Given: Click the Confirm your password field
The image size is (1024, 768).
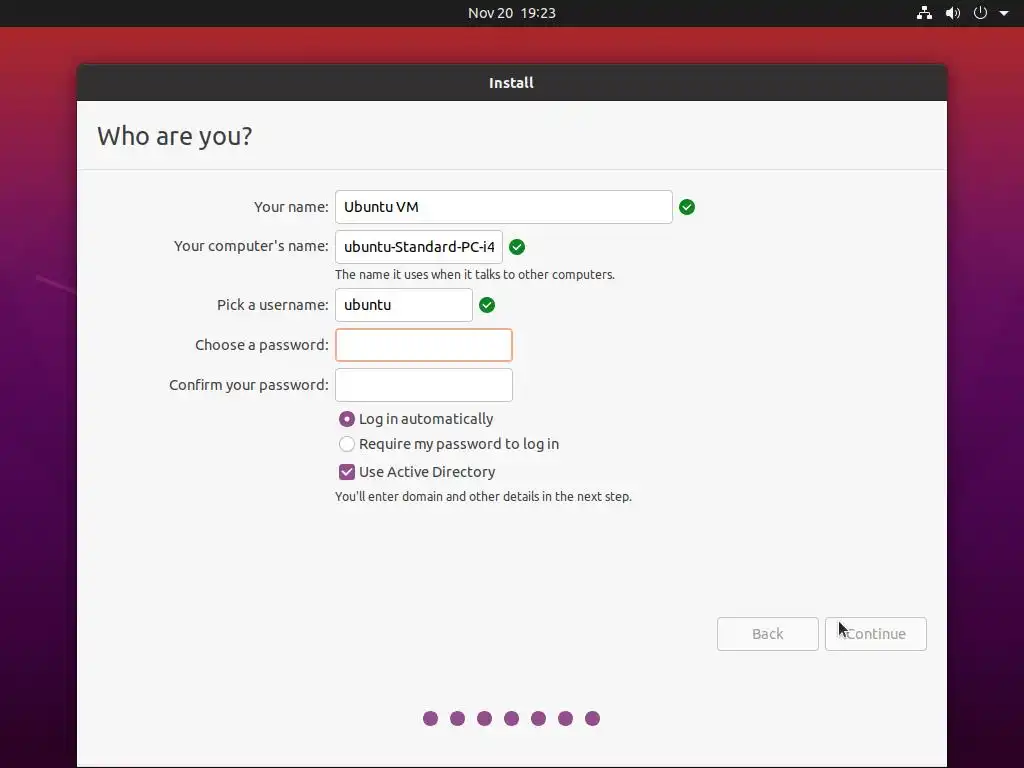Looking at the screenshot, I should 424,385.
